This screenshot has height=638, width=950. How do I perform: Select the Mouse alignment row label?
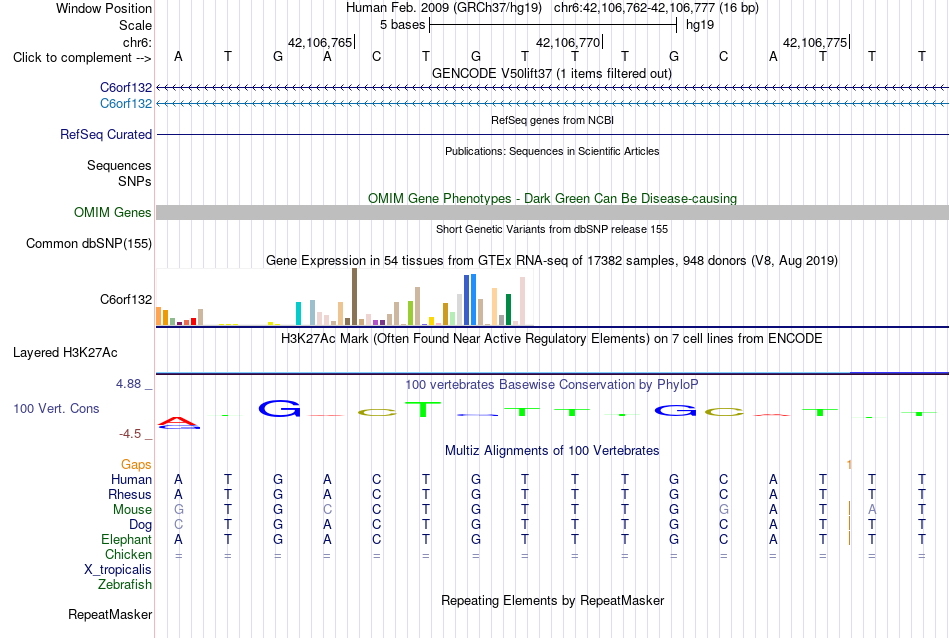132,510
